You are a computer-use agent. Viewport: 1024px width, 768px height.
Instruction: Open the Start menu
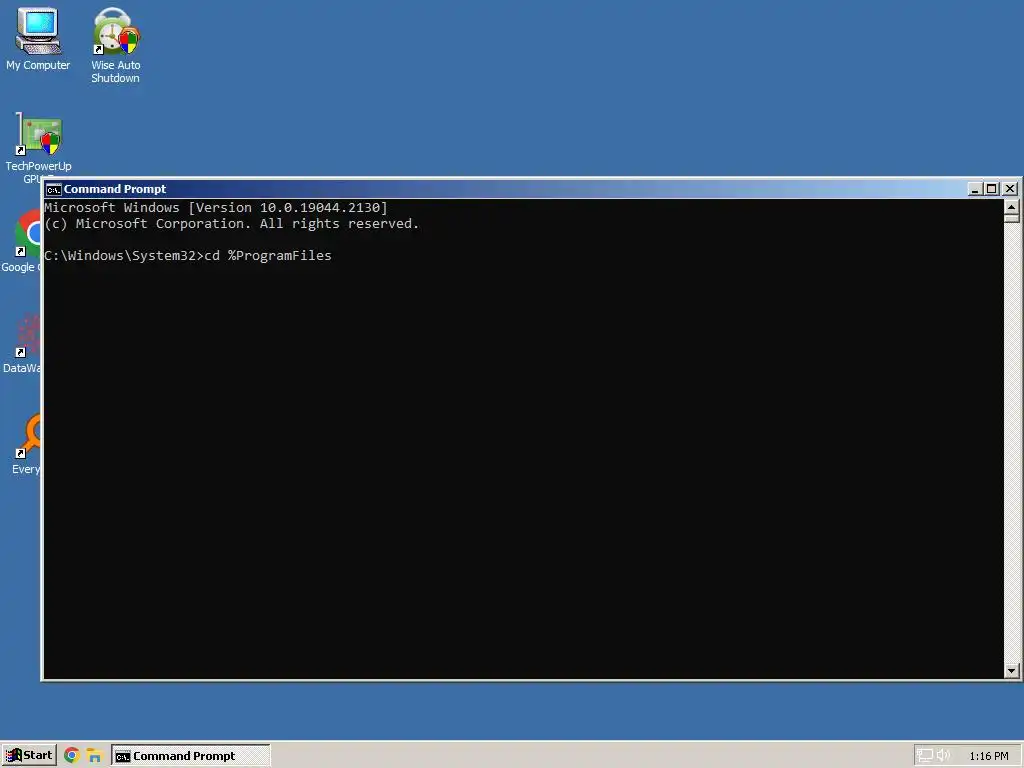tap(29, 756)
